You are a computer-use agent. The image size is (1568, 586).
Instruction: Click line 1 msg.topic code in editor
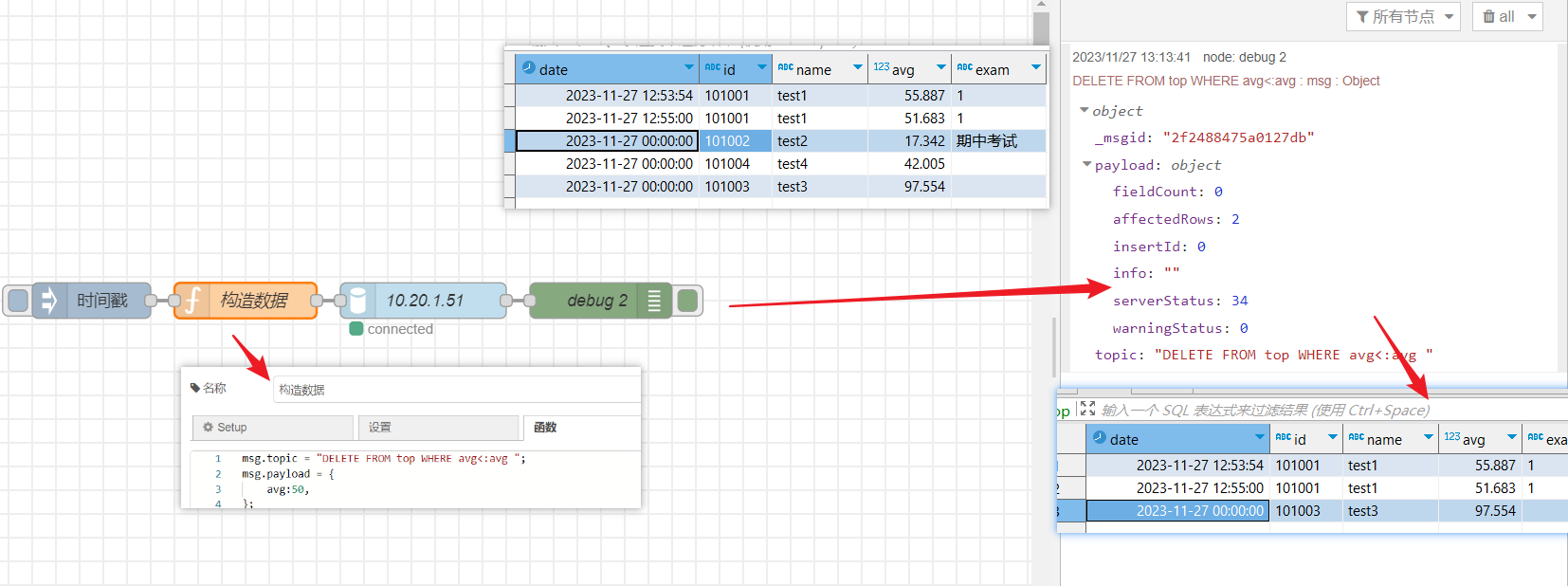pyautogui.click(x=383, y=459)
